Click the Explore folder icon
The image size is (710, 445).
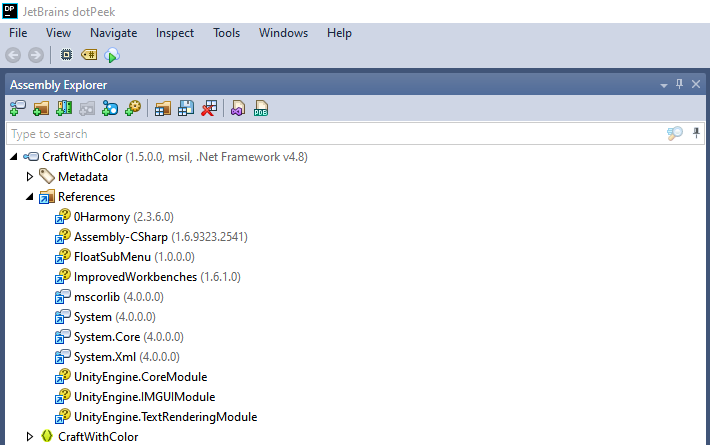pos(41,109)
